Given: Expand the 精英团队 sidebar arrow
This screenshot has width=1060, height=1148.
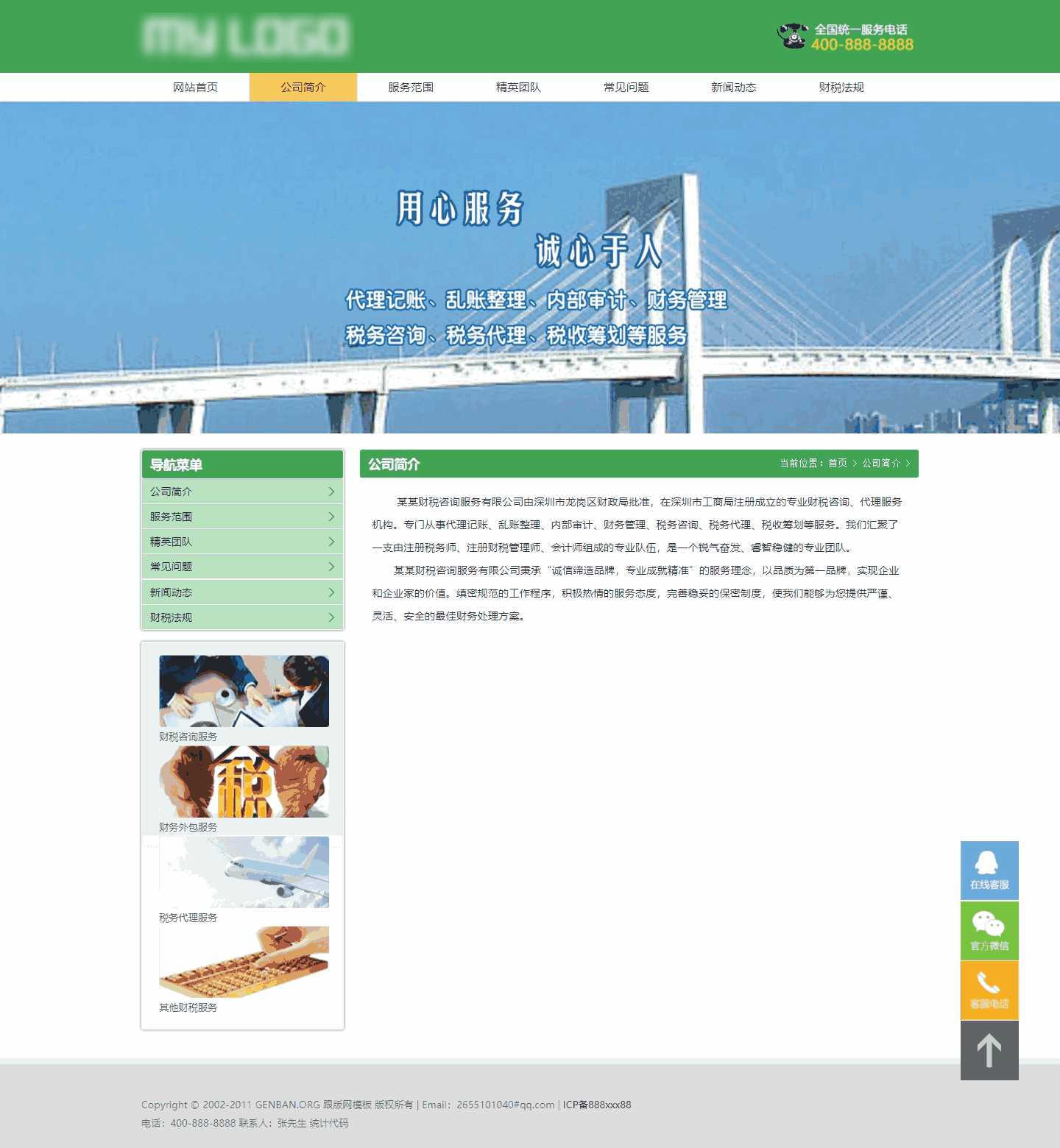Looking at the screenshot, I should (332, 542).
